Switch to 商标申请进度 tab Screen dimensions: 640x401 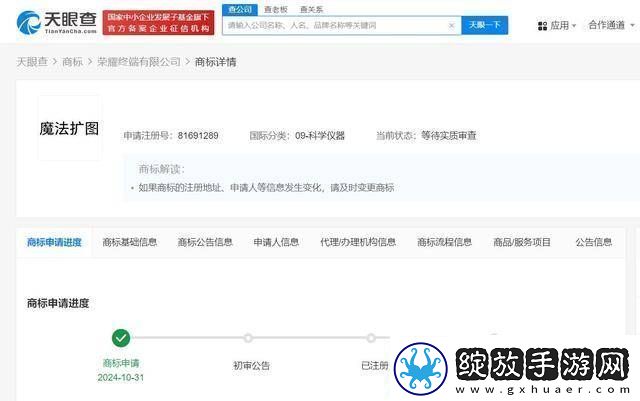54,242
